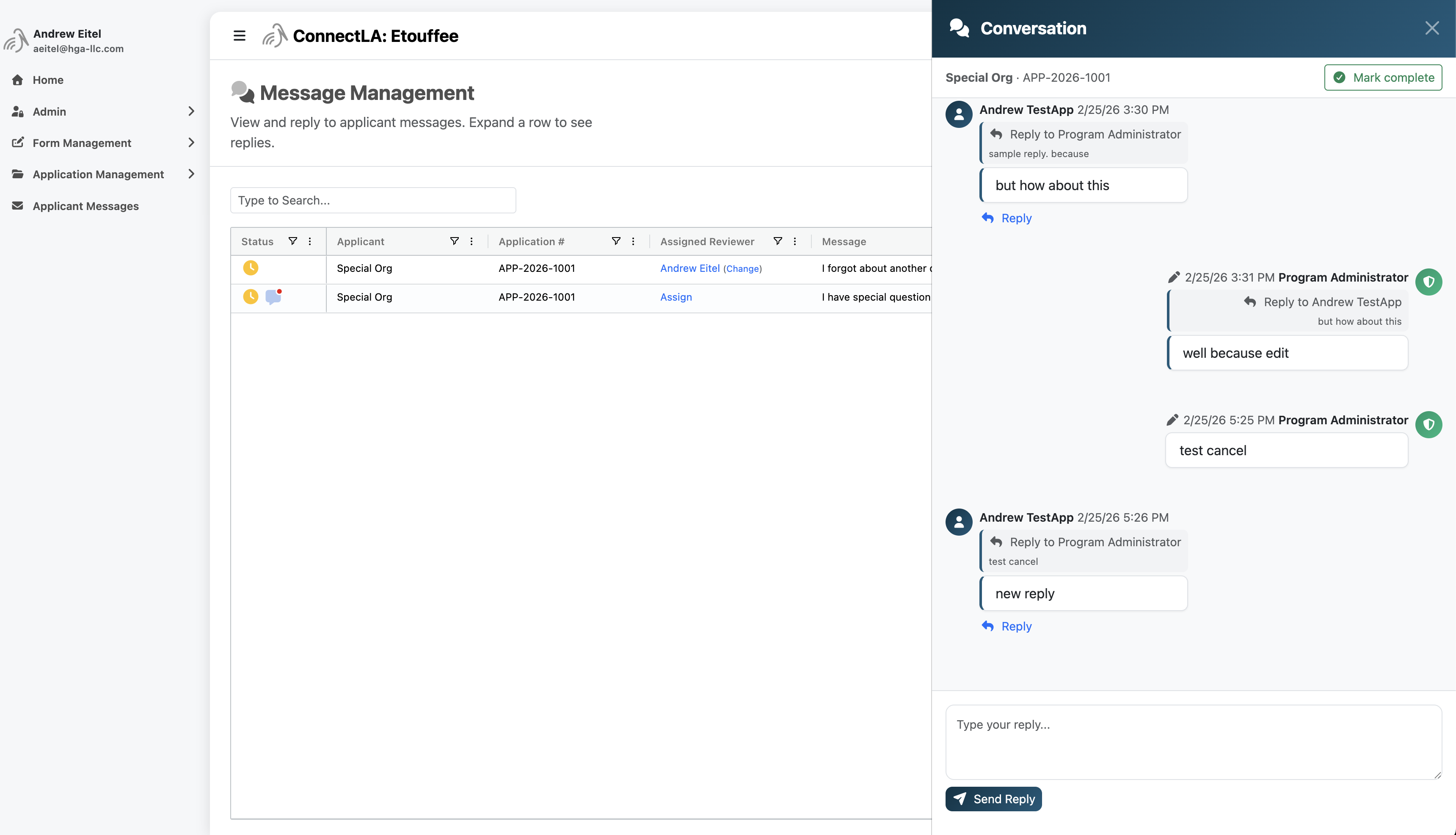
Task: Click the Mark complete button
Action: click(1383, 77)
